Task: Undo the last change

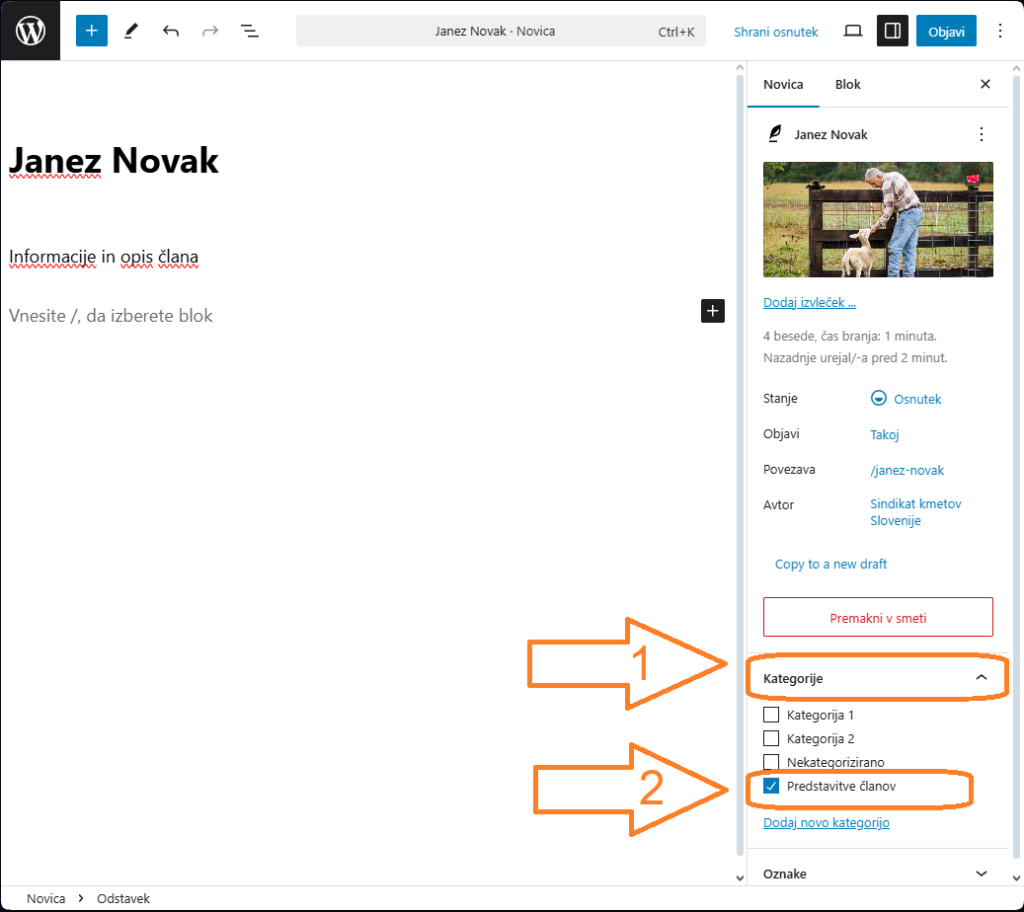Action: [x=171, y=31]
